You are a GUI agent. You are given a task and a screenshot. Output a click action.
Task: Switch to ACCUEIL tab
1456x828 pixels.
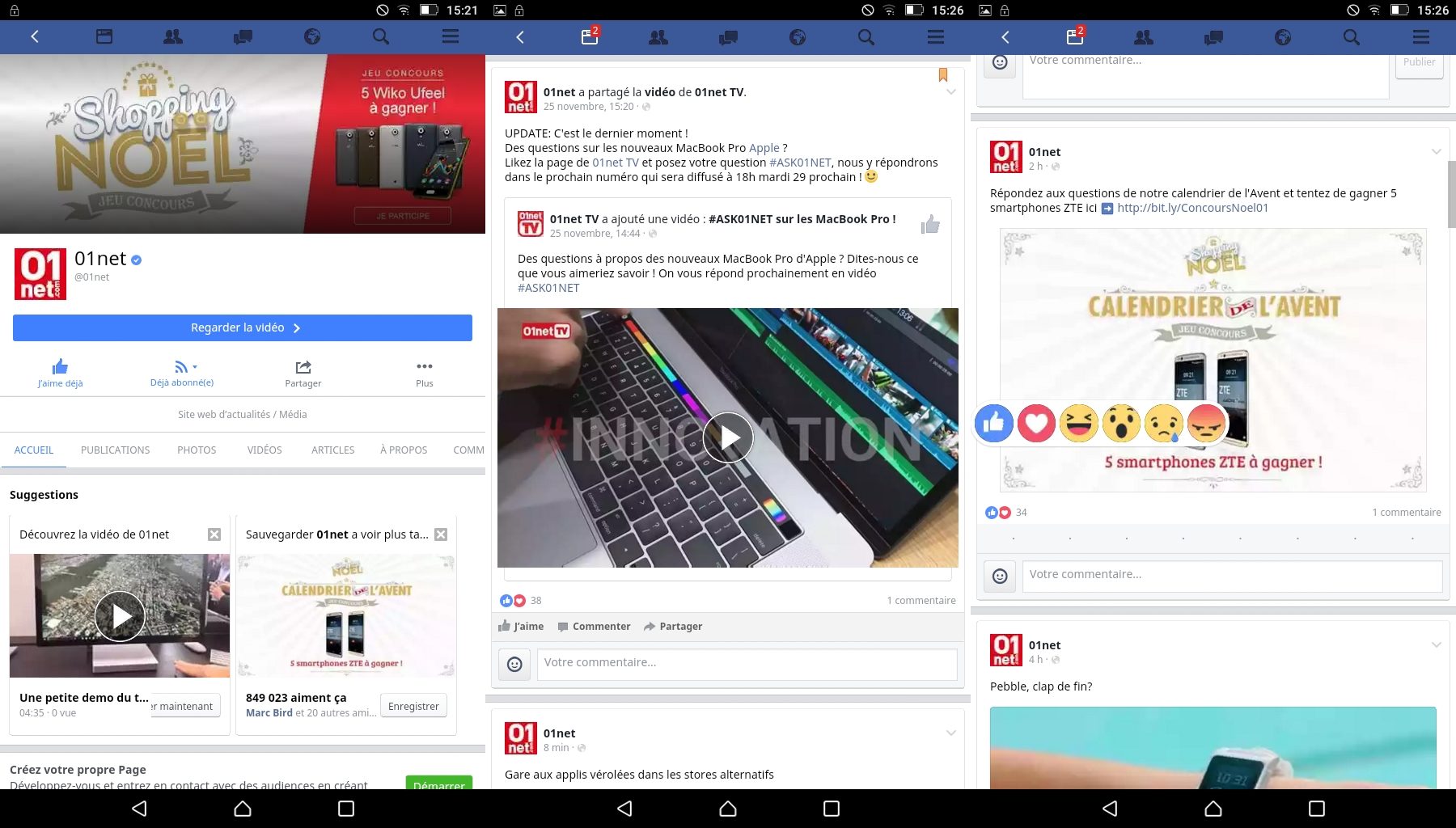pos(34,450)
